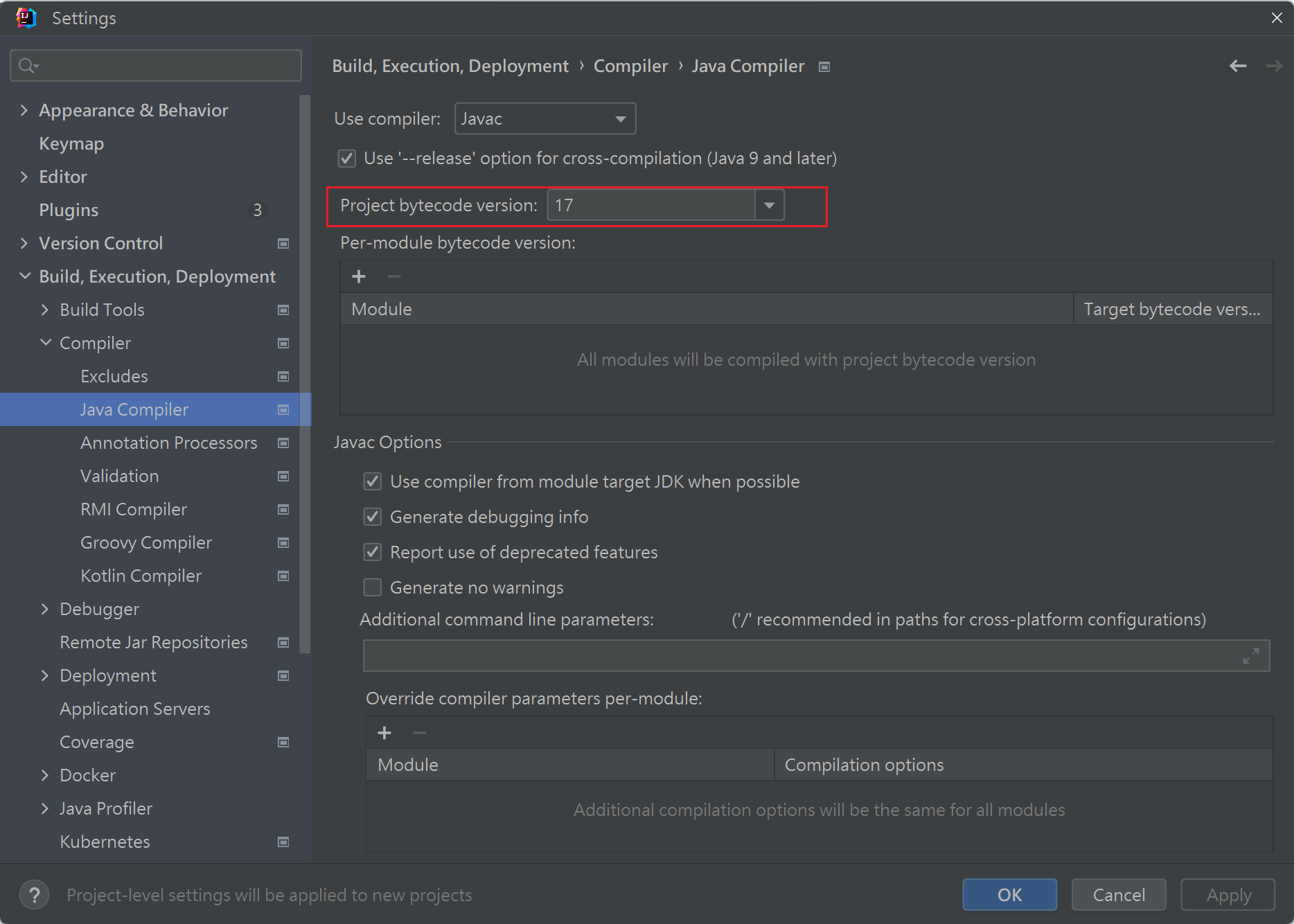Click the remove button for override compiler parameters
The height and width of the screenshot is (924, 1294).
point(420,732)
